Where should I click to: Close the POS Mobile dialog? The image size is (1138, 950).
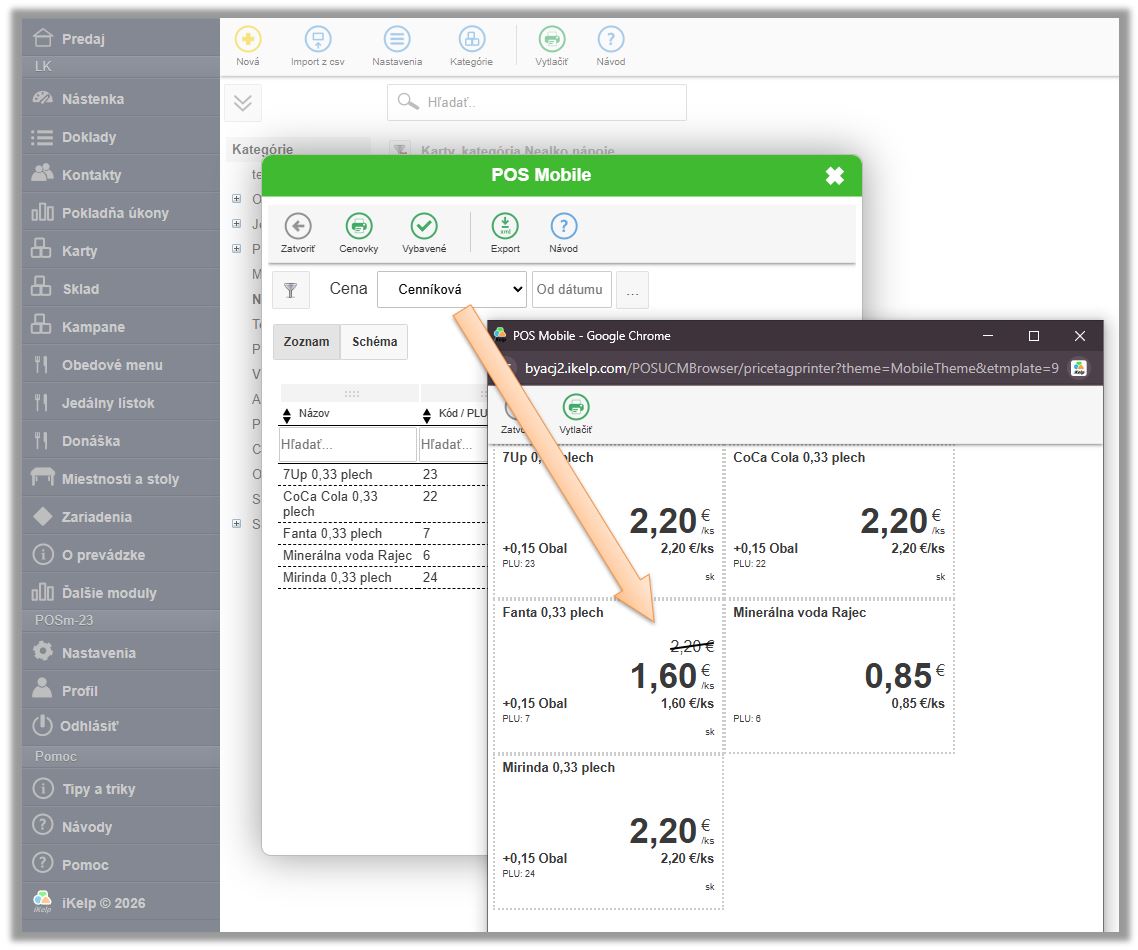point(834,176)
